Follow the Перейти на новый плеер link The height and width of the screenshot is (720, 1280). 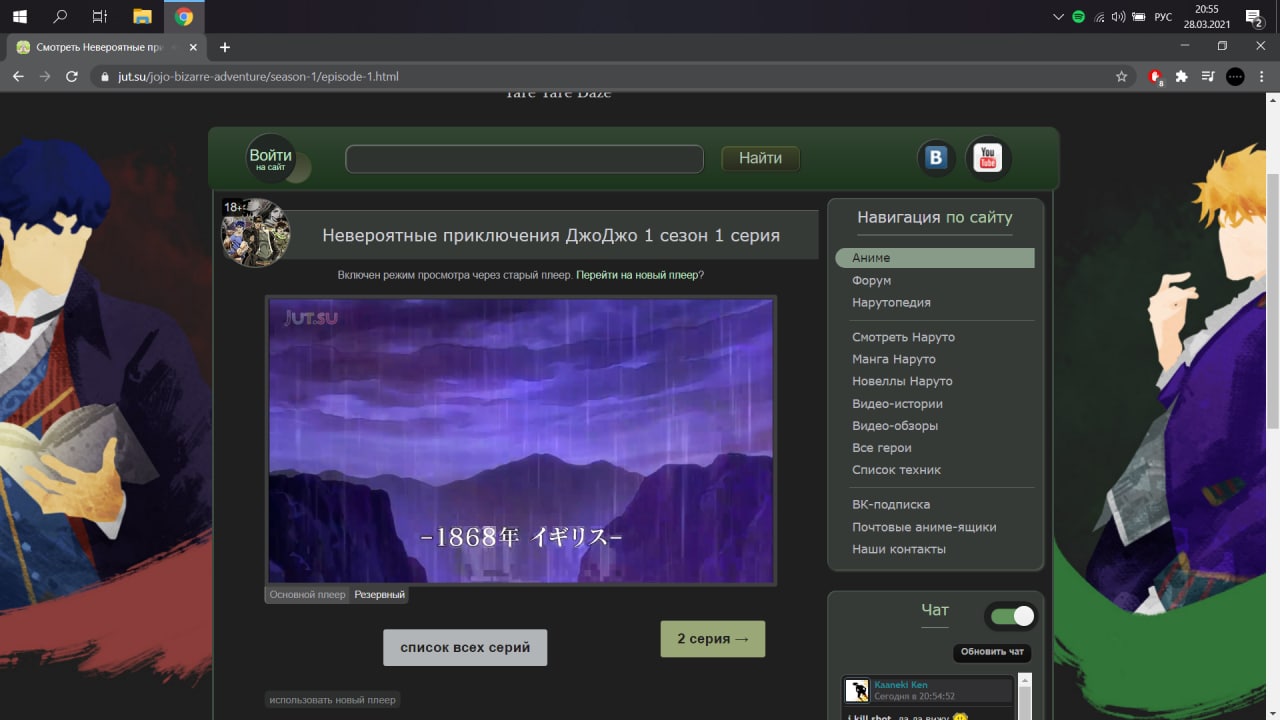tap(637, 274)
